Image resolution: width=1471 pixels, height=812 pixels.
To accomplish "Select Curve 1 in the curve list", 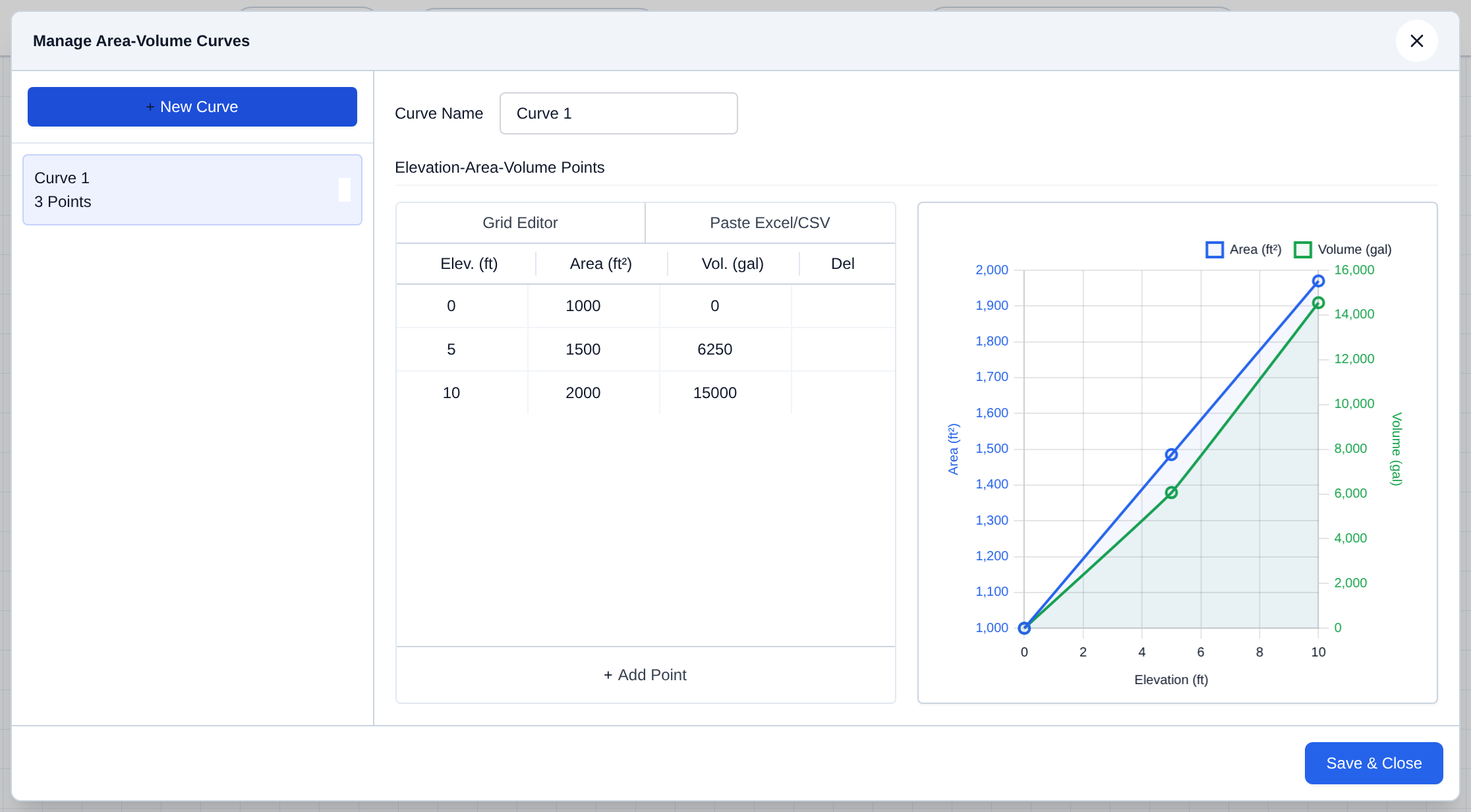I will pos(192,190).
